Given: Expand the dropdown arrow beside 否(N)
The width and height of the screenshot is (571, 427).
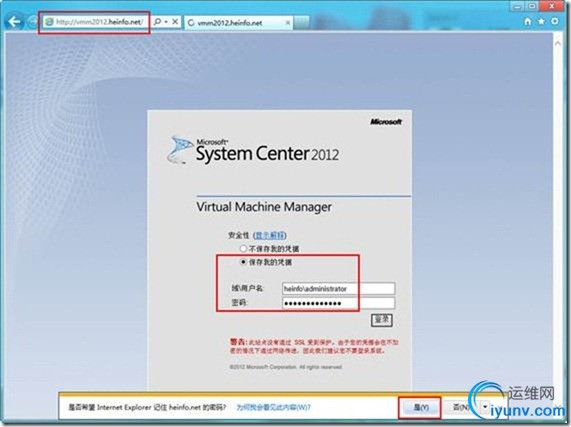Looking at the screenshot, I should click(485, 407).
